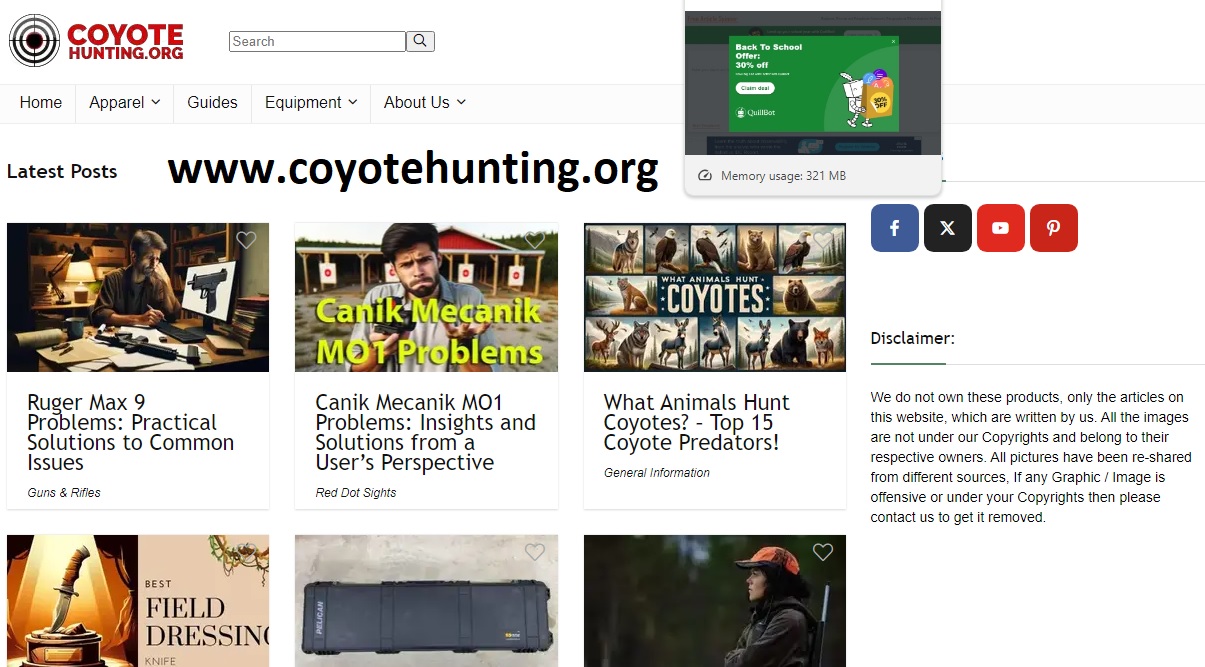Expand the Apparel menu

click(x=124, y=102)
